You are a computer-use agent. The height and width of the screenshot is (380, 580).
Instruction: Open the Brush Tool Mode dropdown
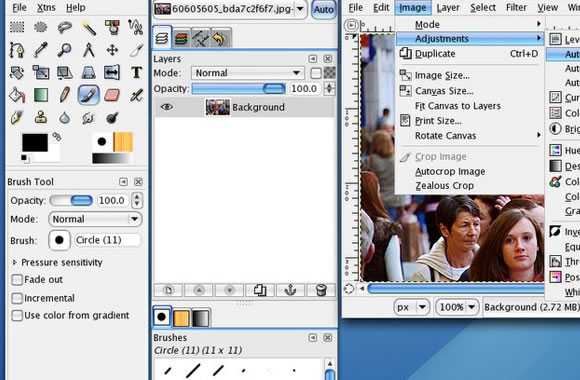click(95, 219)
